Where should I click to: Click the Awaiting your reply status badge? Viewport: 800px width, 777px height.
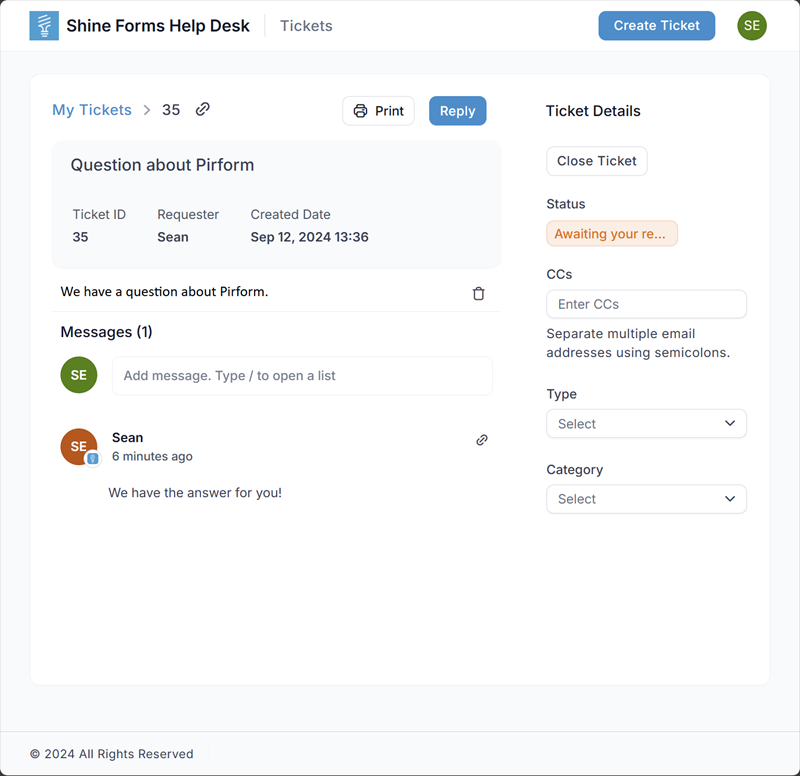click(611, 234)
